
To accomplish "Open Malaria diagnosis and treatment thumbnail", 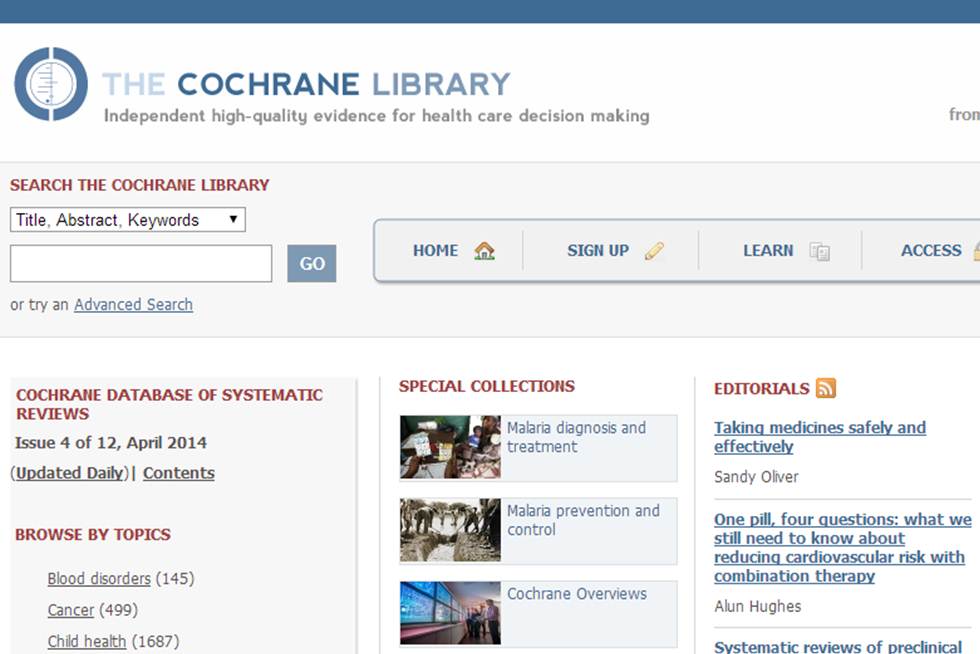I will pyautogui.click(x=451, y=447).
